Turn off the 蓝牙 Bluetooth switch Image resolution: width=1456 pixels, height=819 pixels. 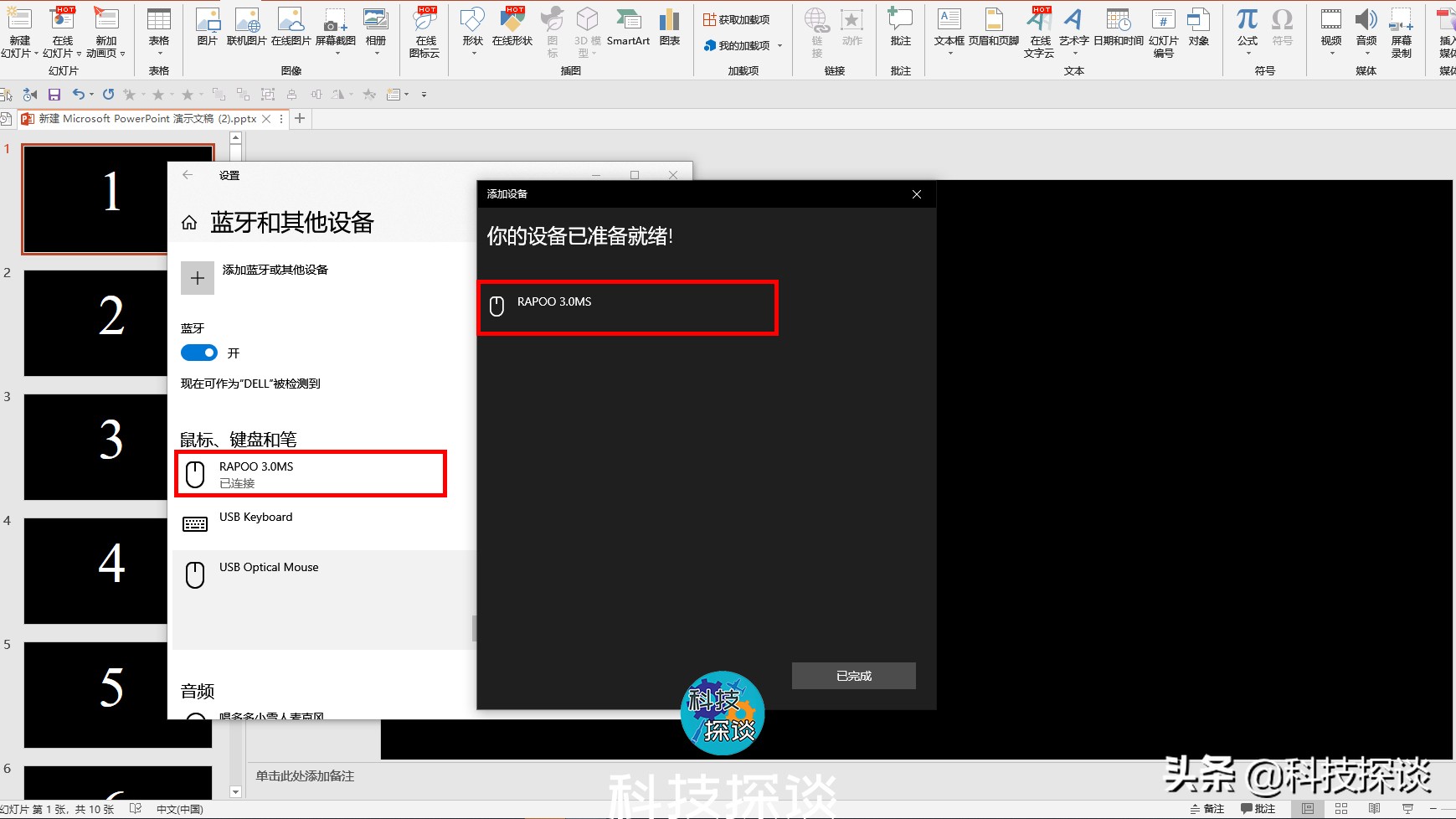click(199, 353)
